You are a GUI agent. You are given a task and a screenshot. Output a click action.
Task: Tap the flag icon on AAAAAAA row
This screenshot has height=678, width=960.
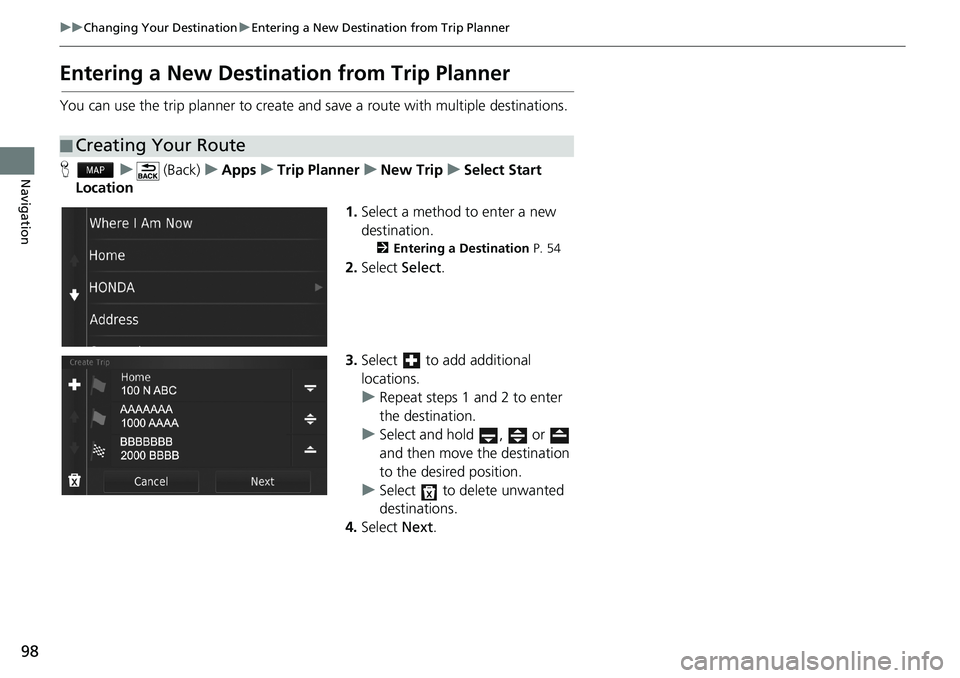[x=98, y=418]
